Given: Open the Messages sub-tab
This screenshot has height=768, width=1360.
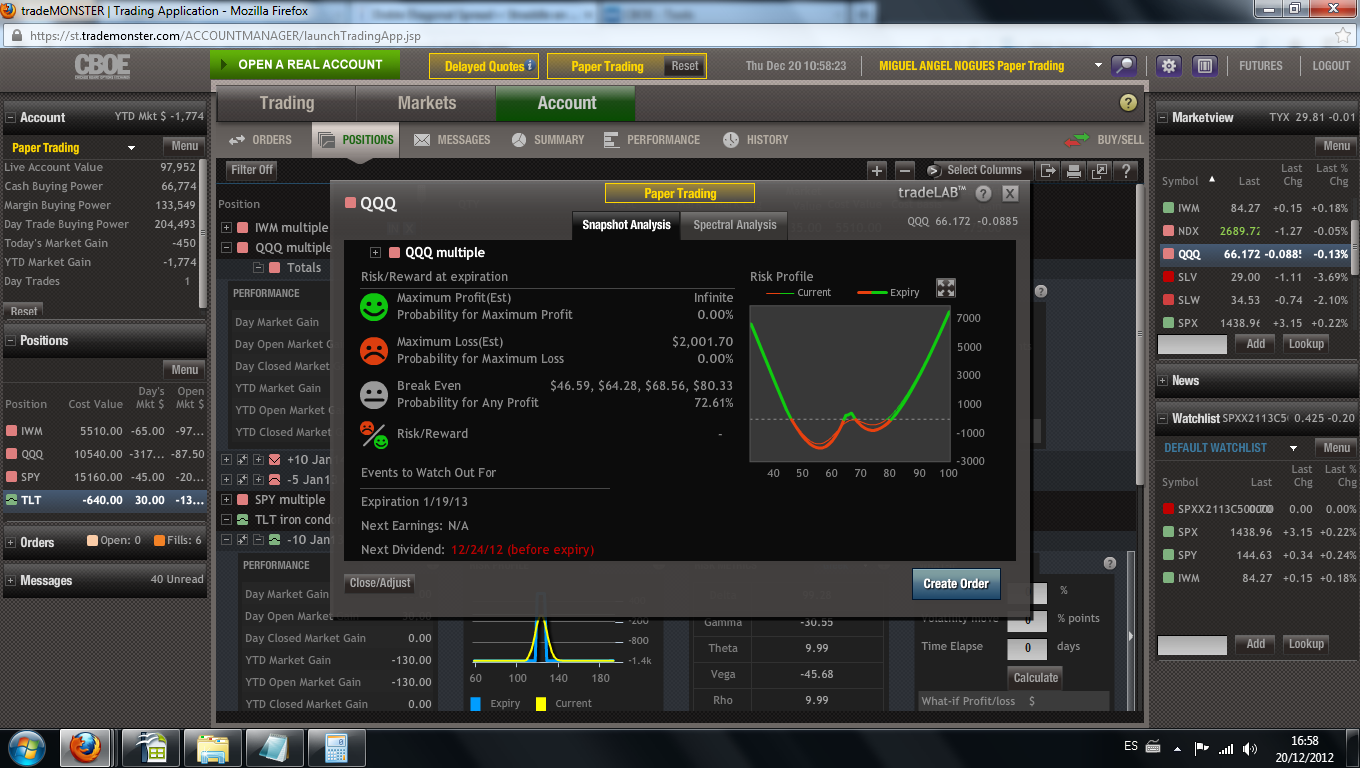Looking at the screenshot, I should [x=452, y=140].
